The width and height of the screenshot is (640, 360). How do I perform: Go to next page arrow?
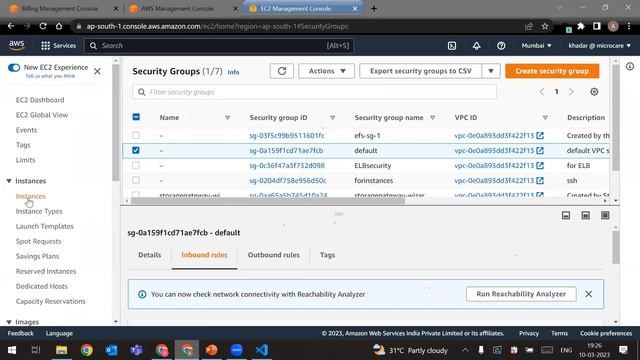(571, 92)
